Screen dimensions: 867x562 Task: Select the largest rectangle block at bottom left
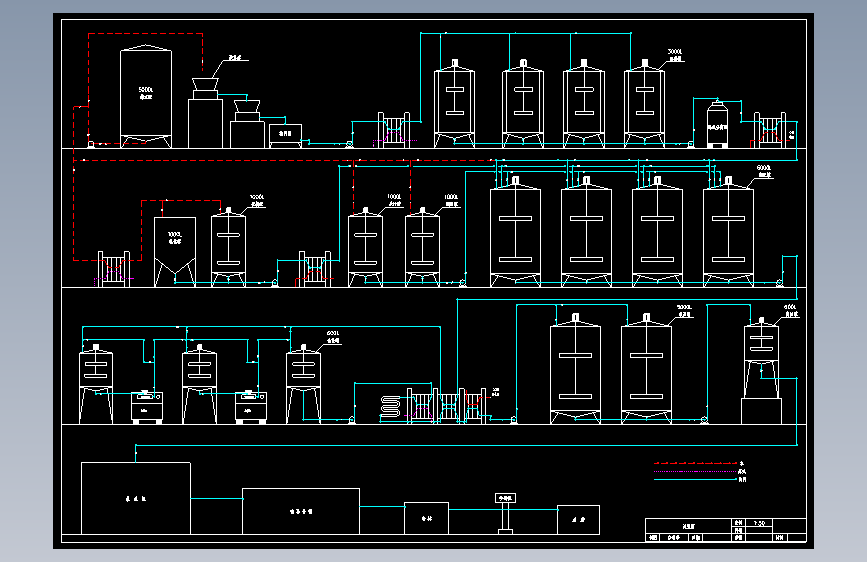[136, 498]
